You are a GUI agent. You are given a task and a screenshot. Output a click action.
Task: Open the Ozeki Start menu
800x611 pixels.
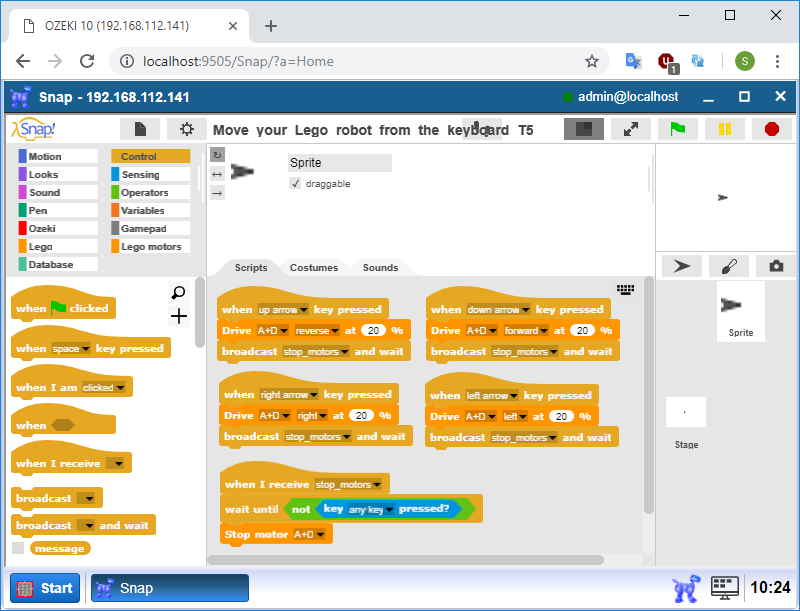coord(45,588)
